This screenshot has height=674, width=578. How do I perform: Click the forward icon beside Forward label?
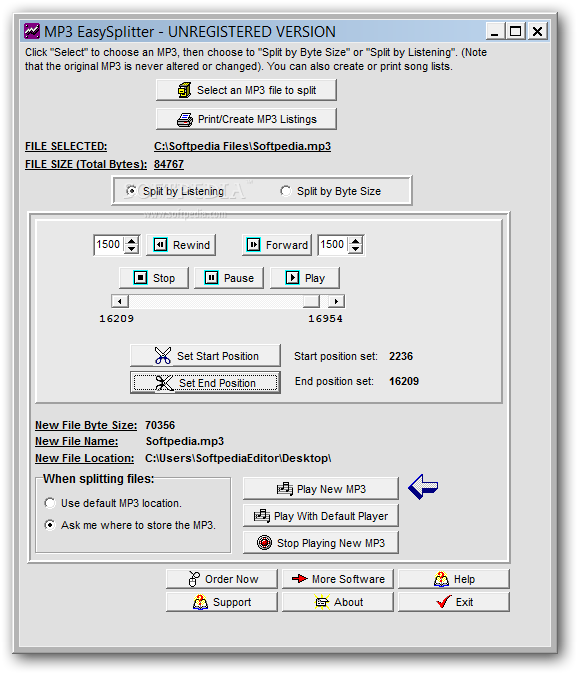coord(253,245)
